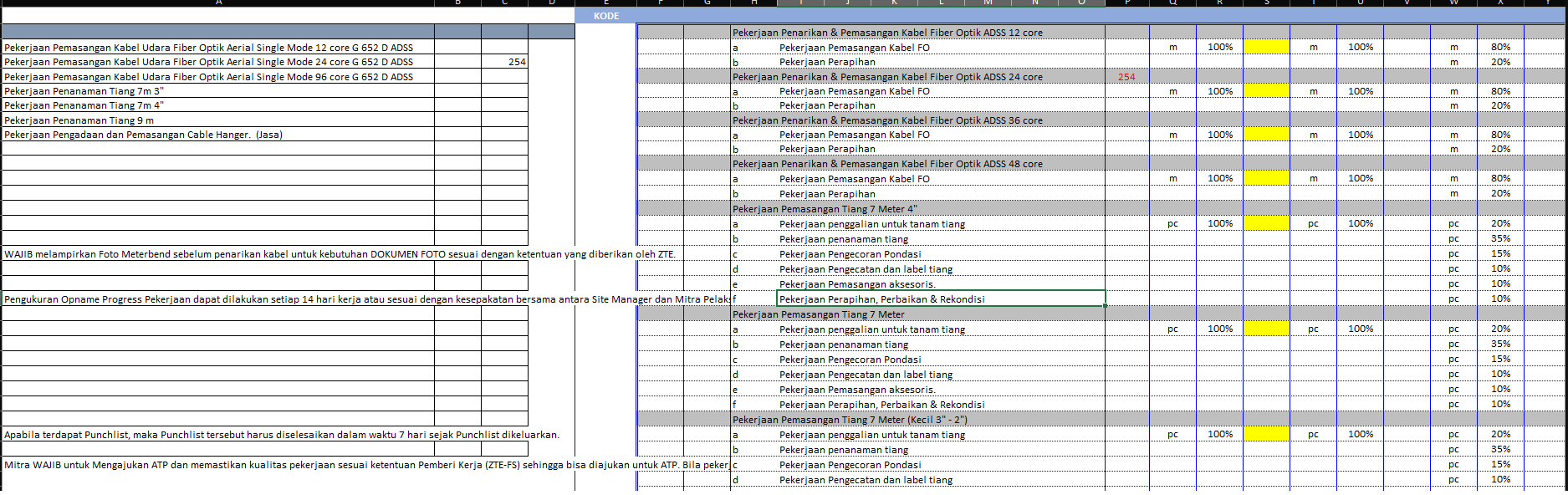Click the Cable Hanger (Jasa) row cell

[217, 135]
